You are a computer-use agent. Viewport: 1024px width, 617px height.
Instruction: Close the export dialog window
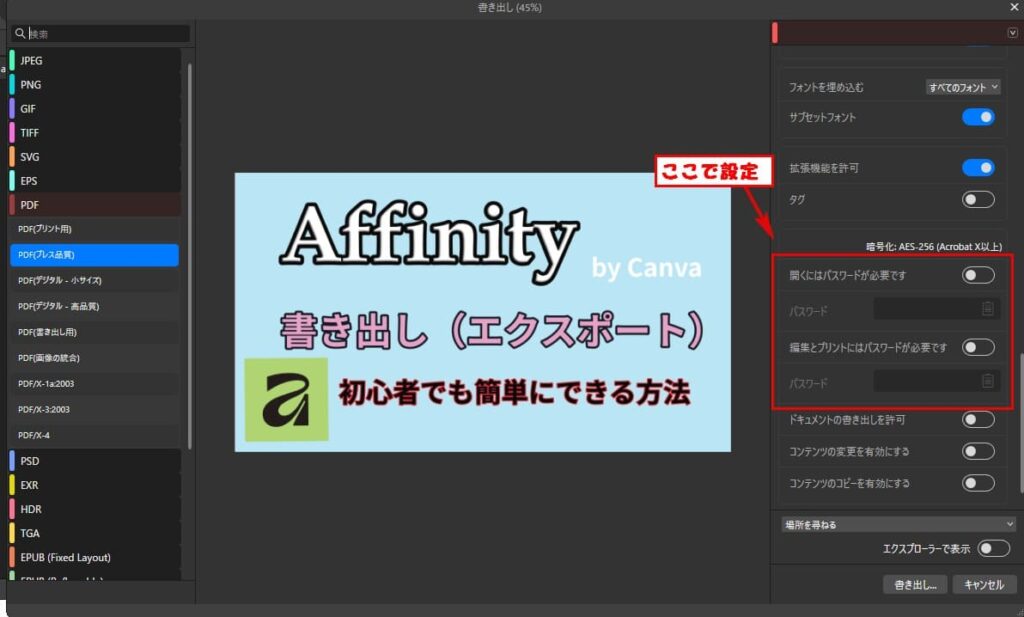[x=1014, y=7]
